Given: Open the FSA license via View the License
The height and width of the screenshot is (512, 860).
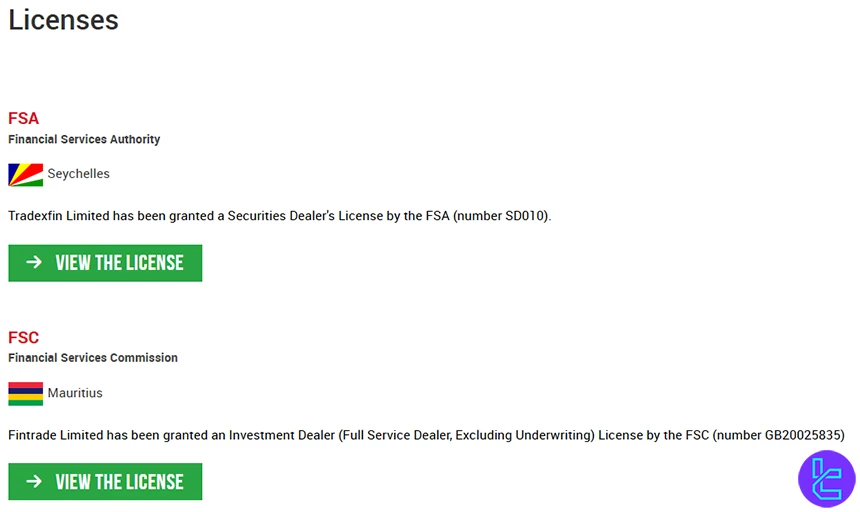Looking at the screenshot, I should click(x=119, y=263).
